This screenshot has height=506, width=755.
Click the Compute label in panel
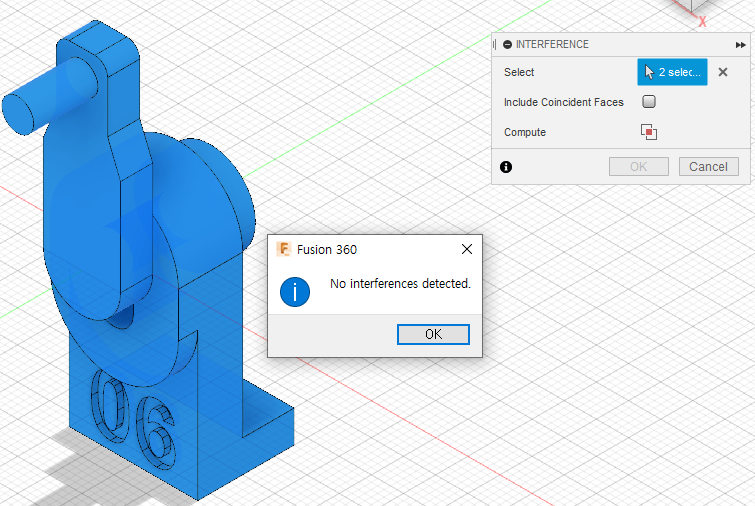click(x=524, y=132)
